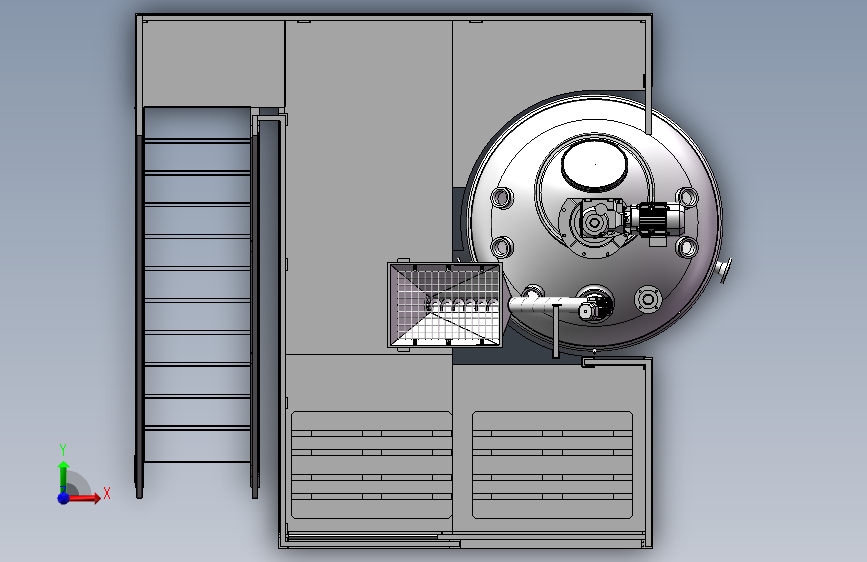The image size is (867, 562).
Task: Select the screw conveyor pipe entering the tank
Action: [545, 306]
